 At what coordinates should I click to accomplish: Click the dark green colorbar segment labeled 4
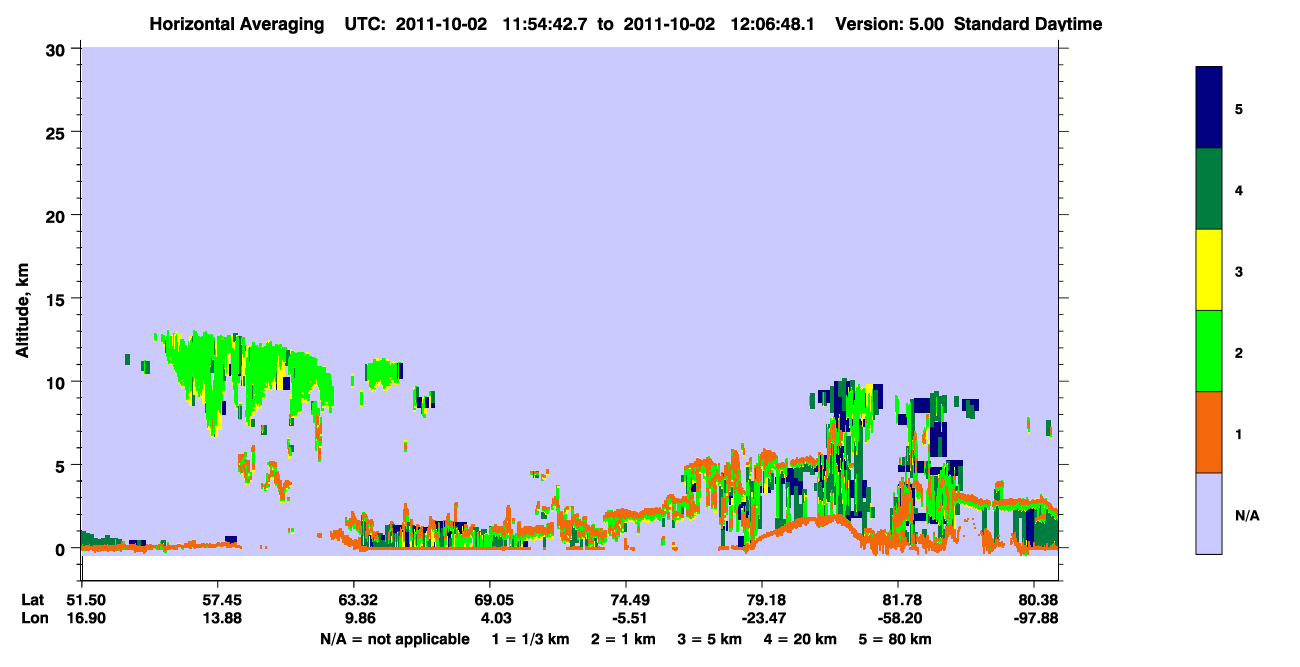click(1209, 189)
